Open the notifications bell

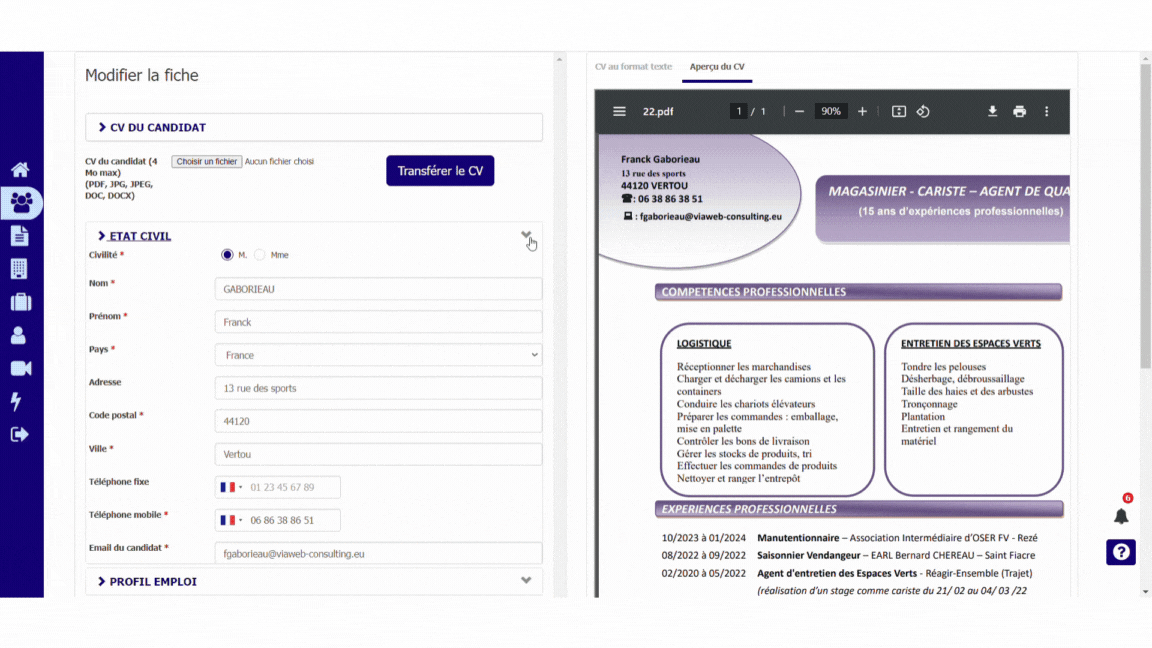pos(1121,516)
